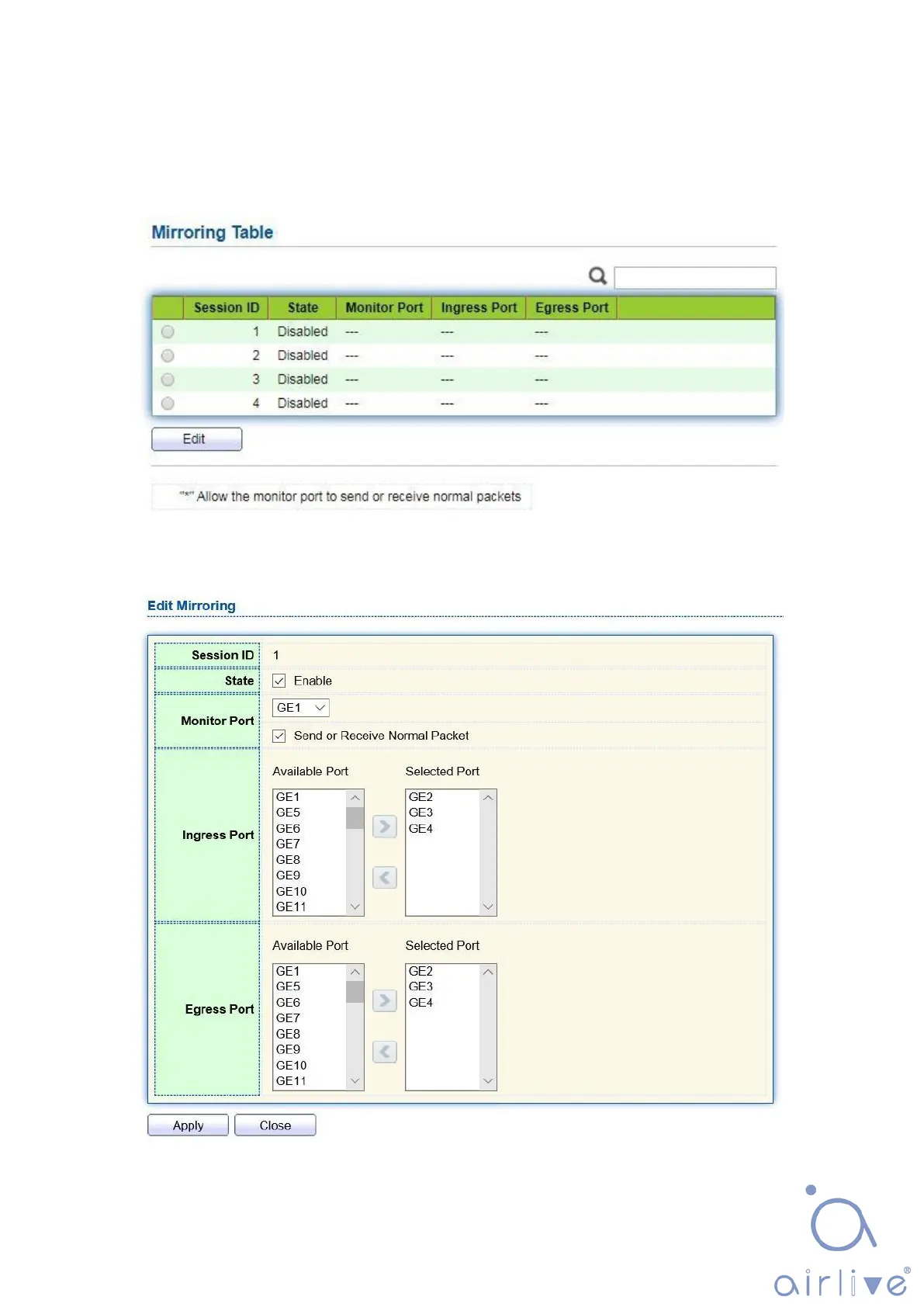Click the search magnifier icon above the table
Viewport: 924px width, 1307px height.
pyautogui.click(x=597, y=276)
